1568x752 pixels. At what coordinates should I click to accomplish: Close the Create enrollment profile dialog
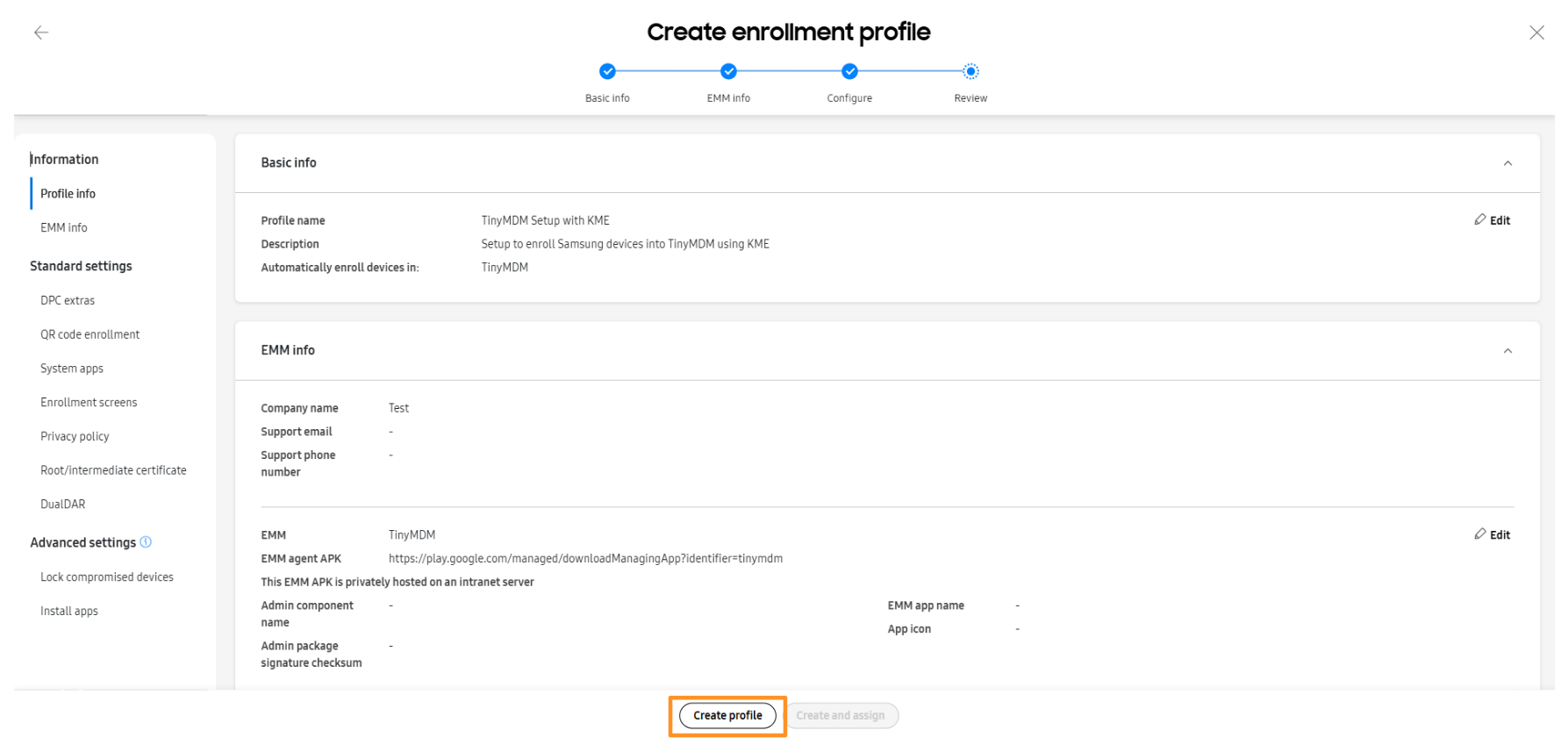[x=1536, y=32]
